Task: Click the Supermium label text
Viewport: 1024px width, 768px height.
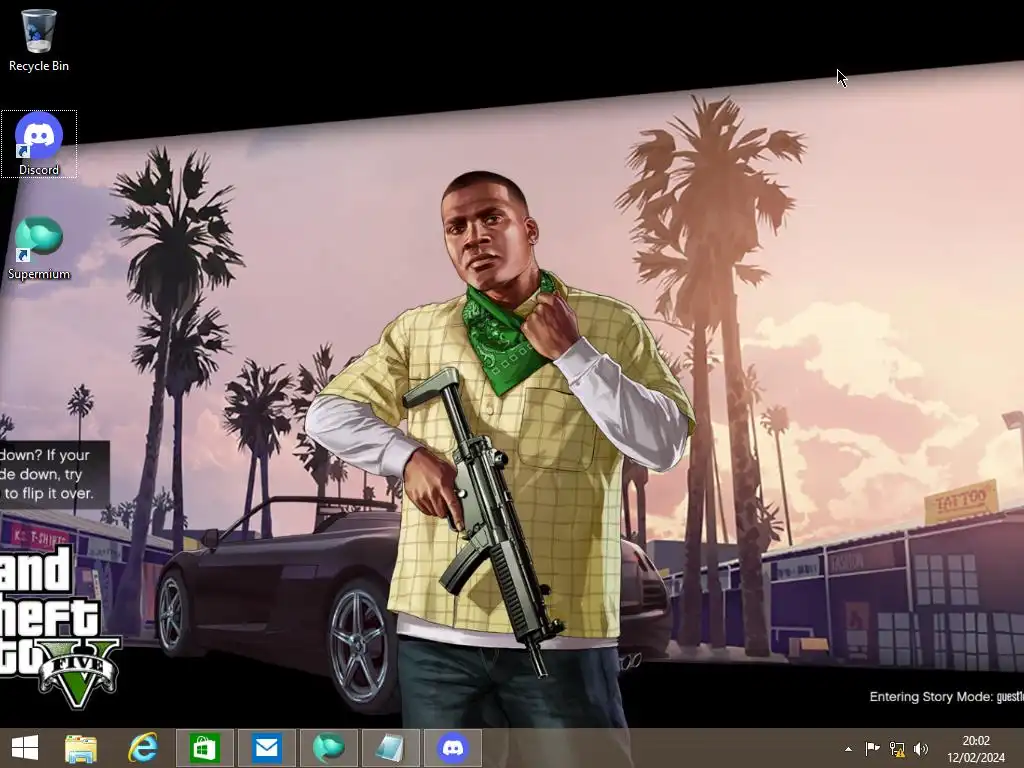Action: click(x=39, y=274)
